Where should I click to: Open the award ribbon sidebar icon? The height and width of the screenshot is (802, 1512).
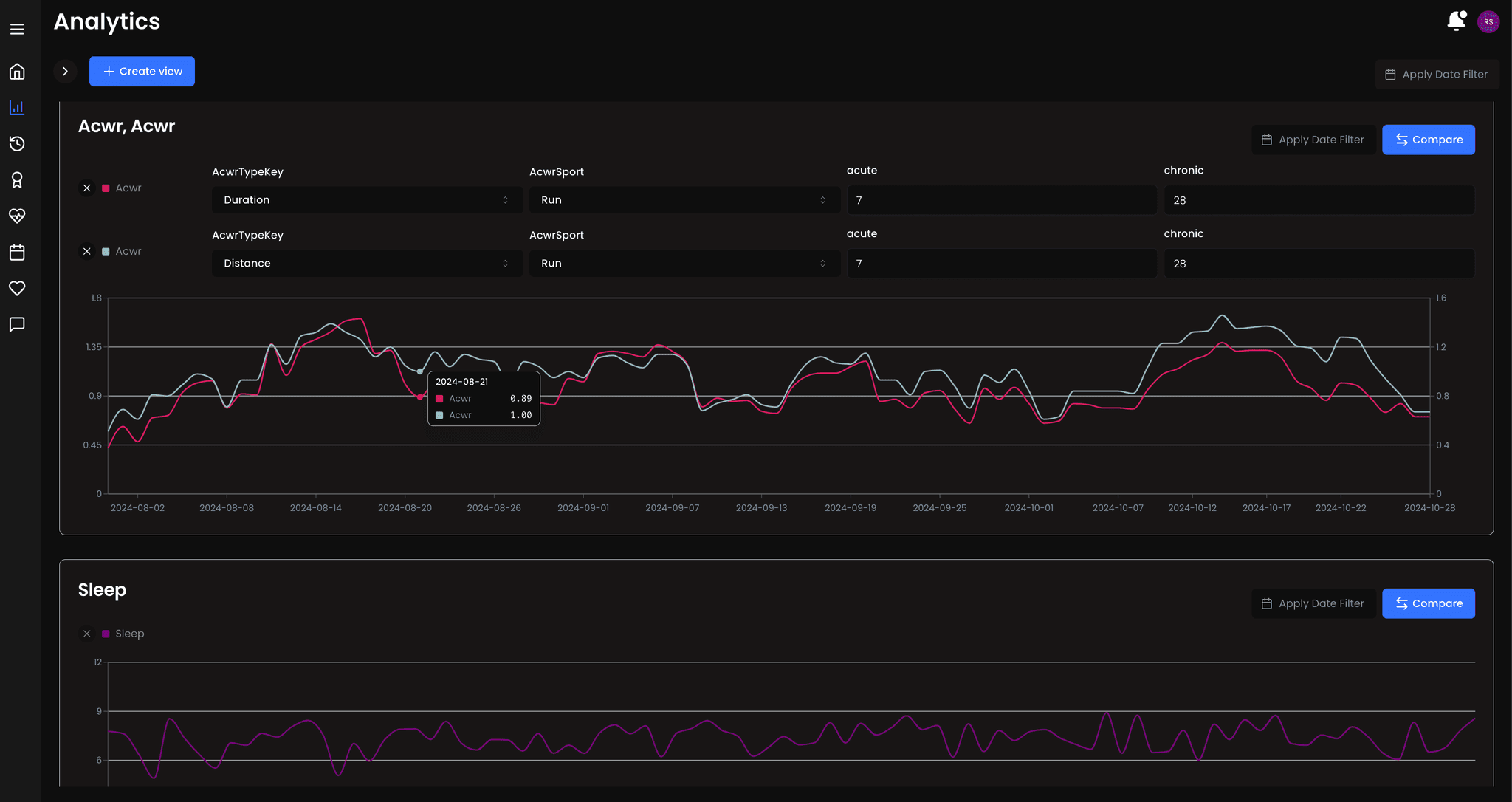(x=17, y=179)
